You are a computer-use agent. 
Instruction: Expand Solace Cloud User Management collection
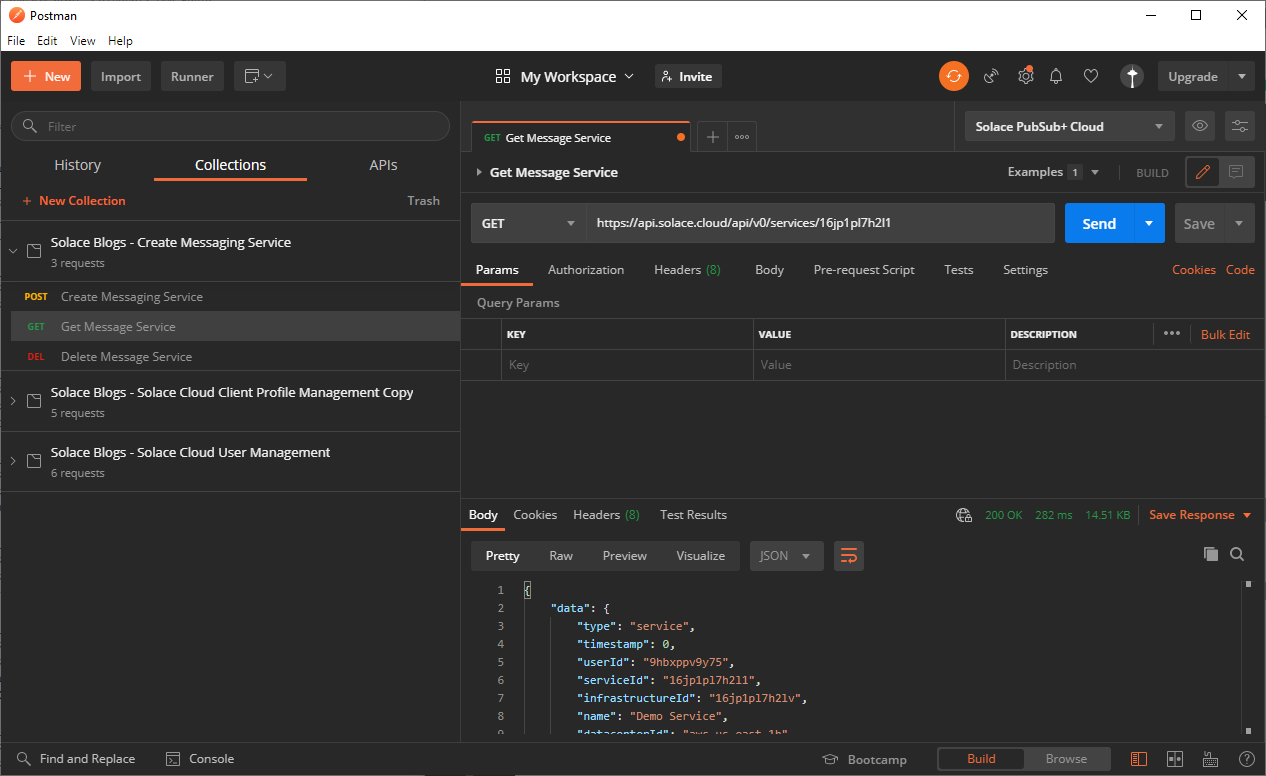[x=13, y=461]
